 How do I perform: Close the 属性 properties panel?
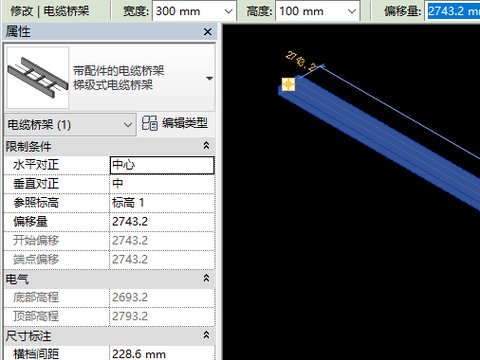point(207,32)
